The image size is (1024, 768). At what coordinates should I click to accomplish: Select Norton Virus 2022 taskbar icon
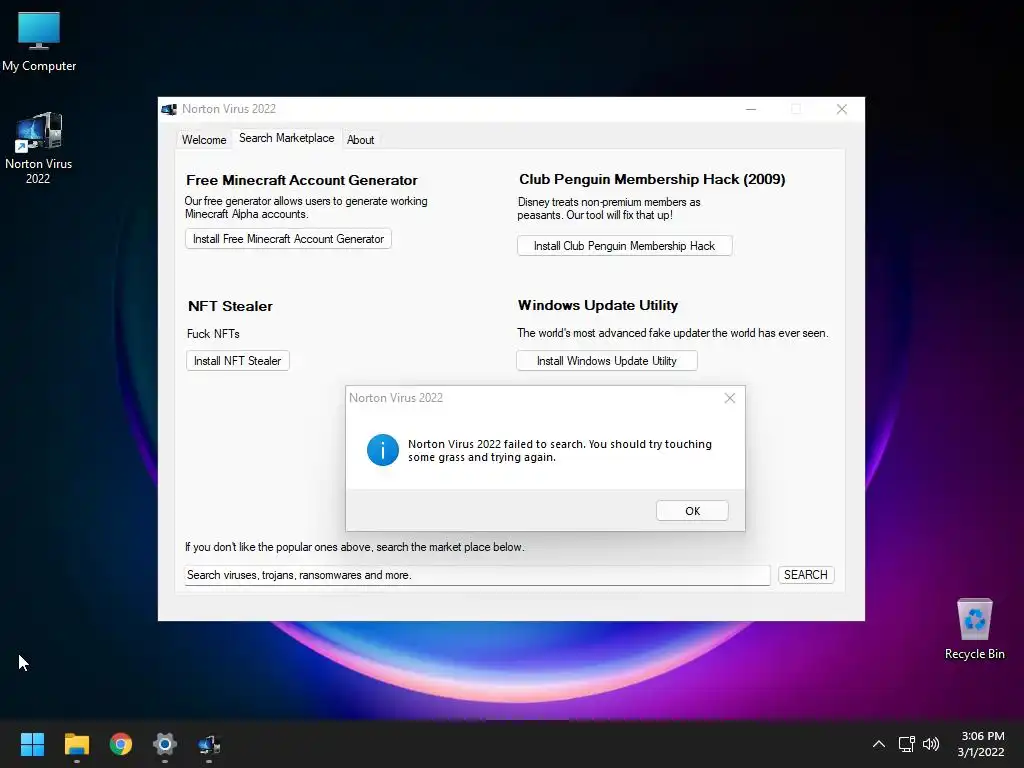point(209,744)
